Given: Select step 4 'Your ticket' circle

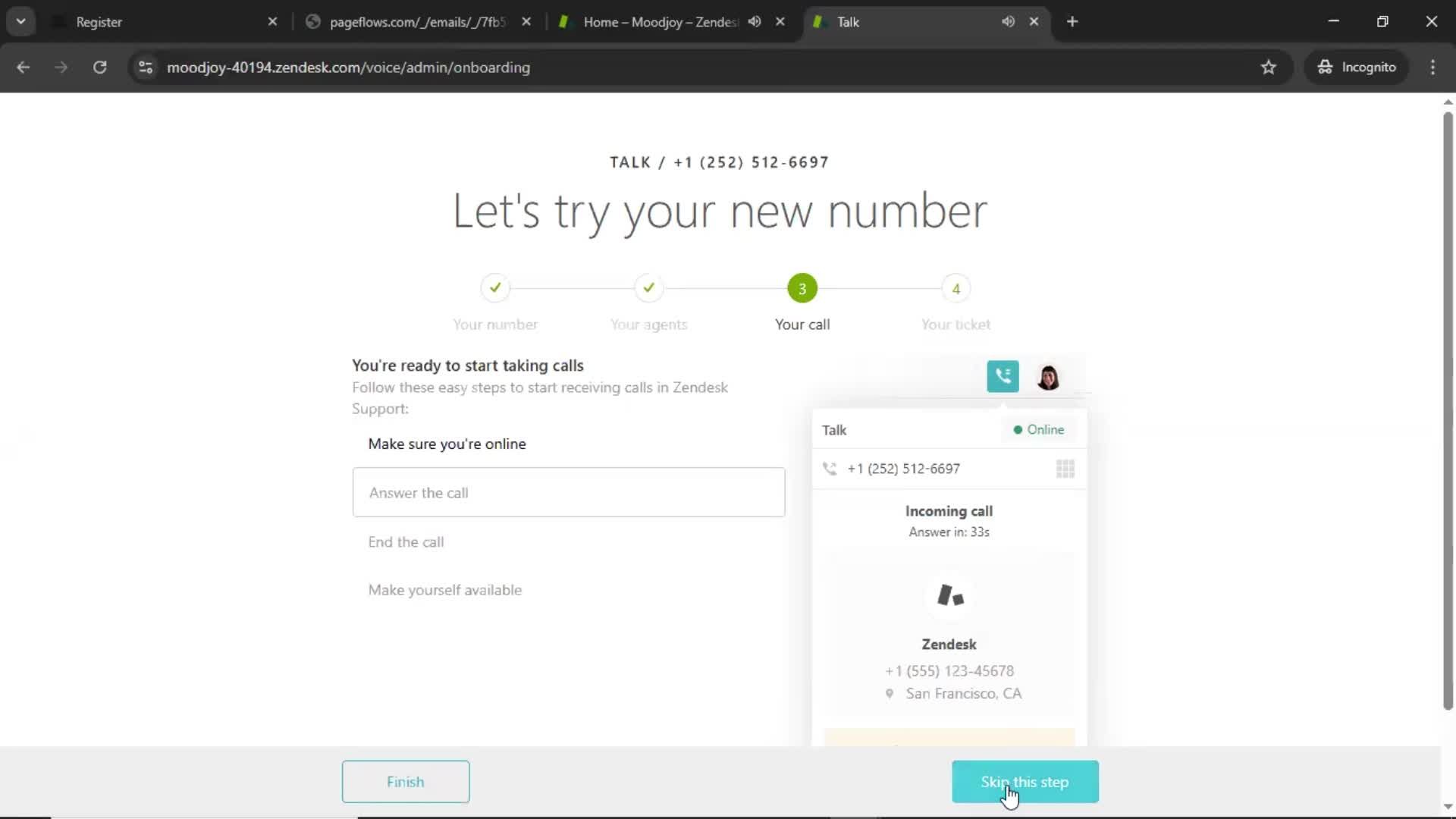Looking at the screenshot, I should (955, 288).
